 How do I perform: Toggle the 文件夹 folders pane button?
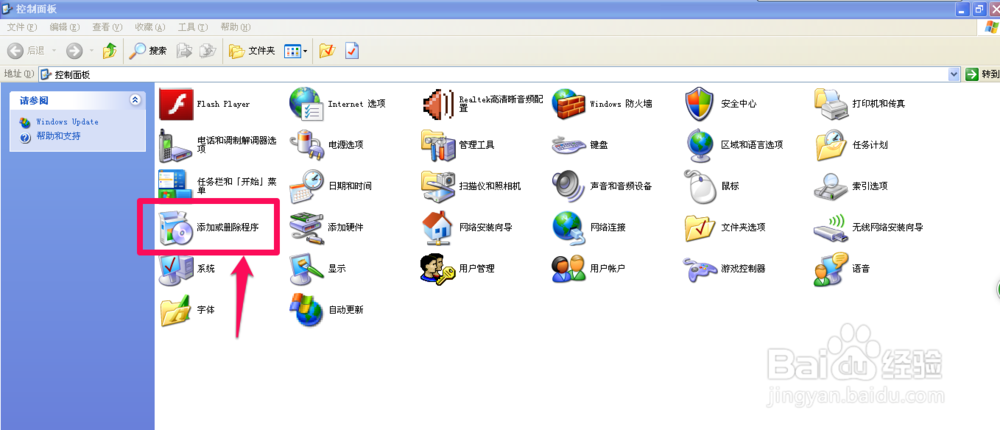252,51
